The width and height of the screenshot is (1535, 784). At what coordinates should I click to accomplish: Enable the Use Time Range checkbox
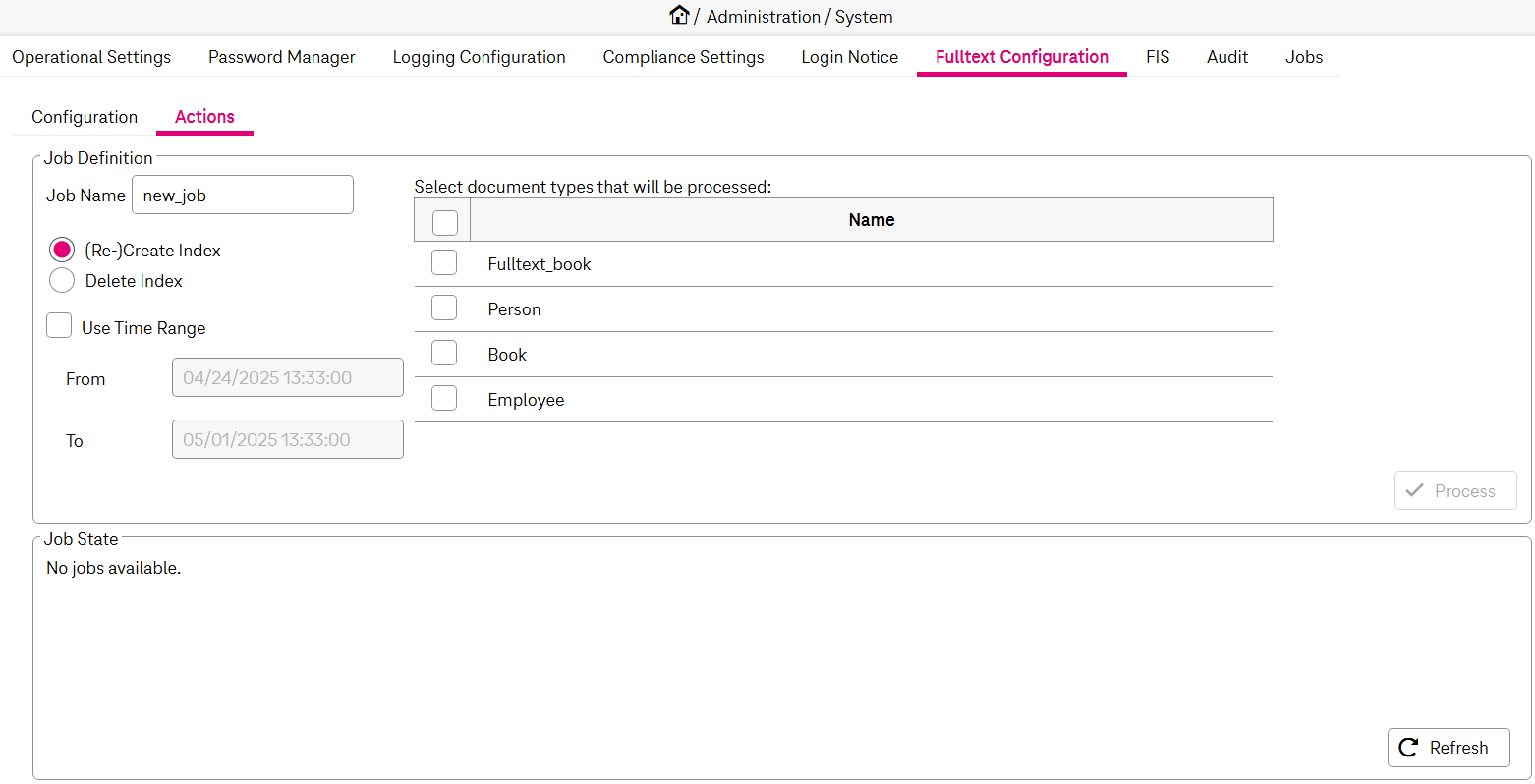60,326
